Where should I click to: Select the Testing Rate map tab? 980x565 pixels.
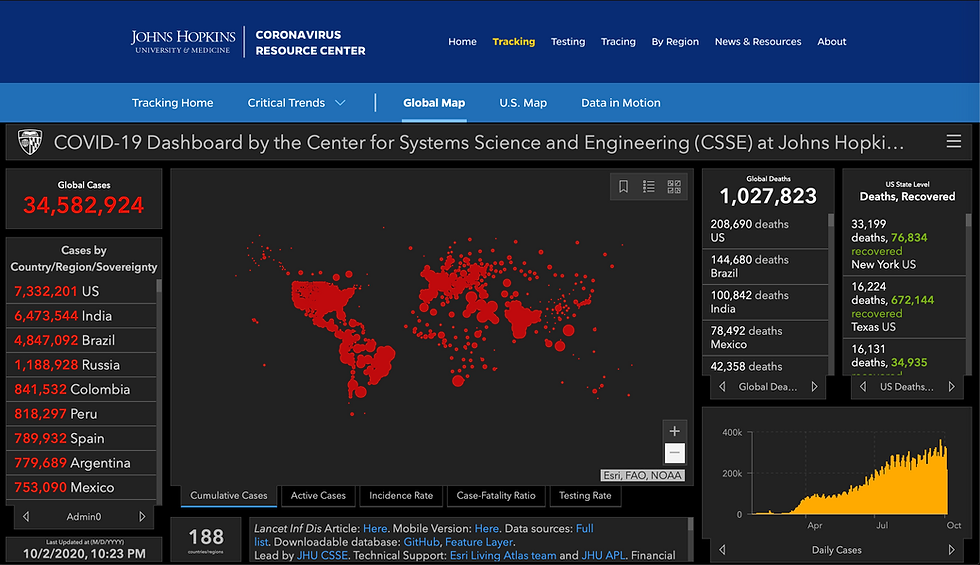pos(585,495)
